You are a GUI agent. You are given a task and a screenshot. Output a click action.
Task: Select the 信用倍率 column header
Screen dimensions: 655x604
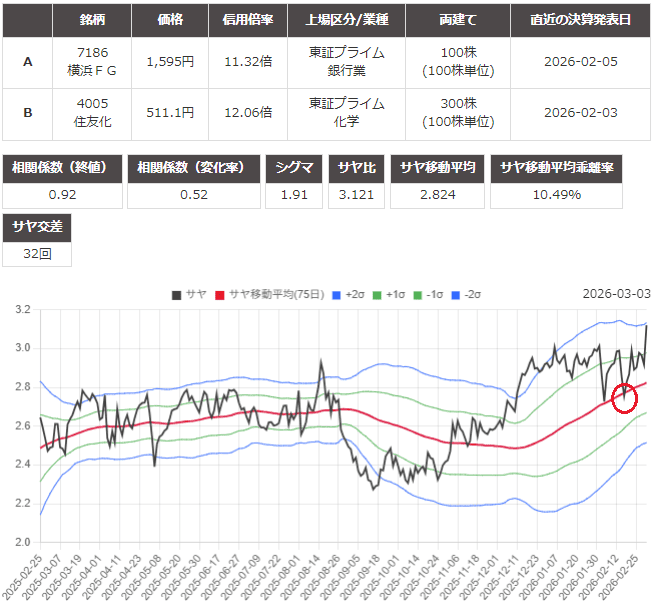pos(246,19)
